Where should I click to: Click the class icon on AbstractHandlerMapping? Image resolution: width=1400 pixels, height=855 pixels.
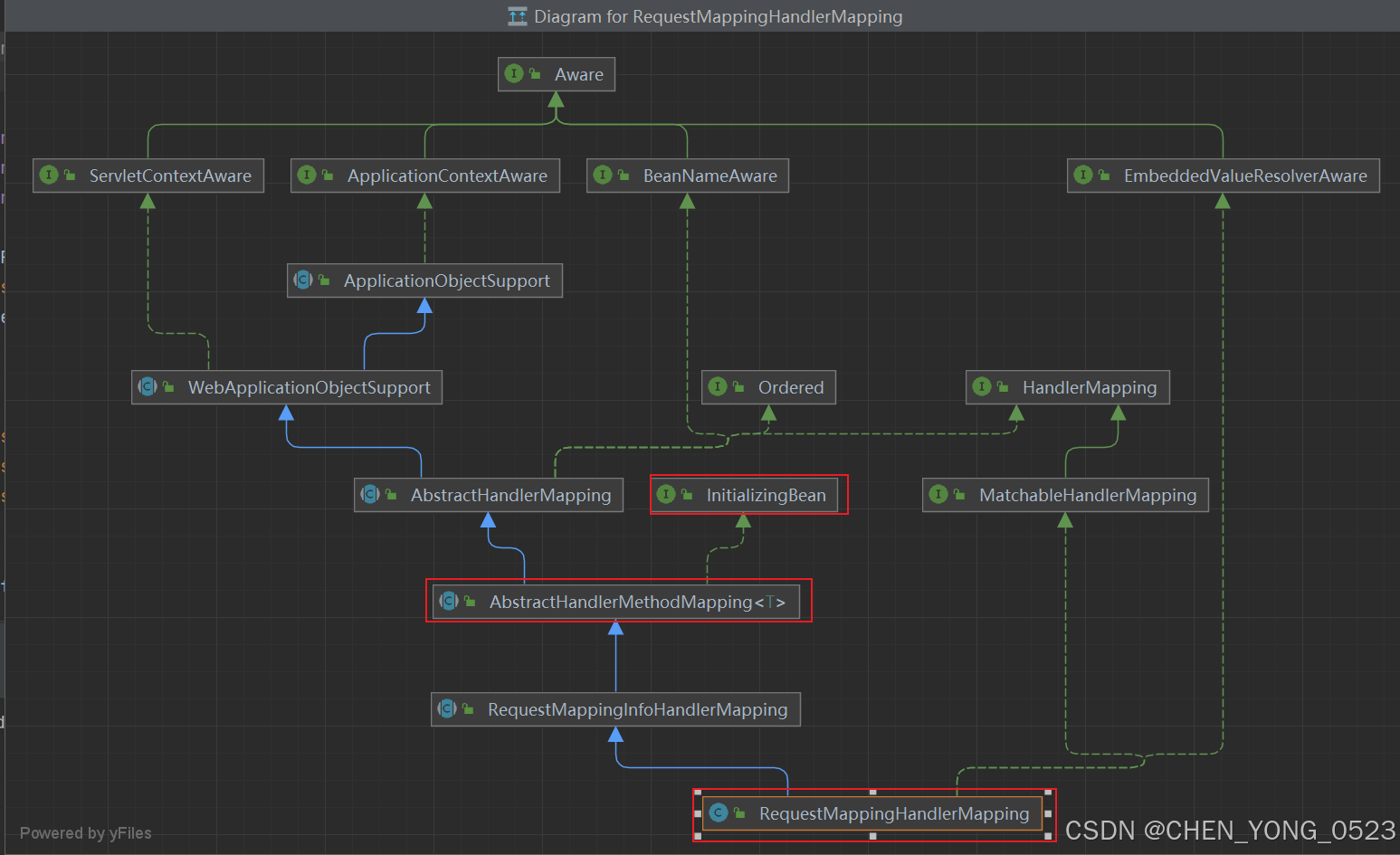371,495
